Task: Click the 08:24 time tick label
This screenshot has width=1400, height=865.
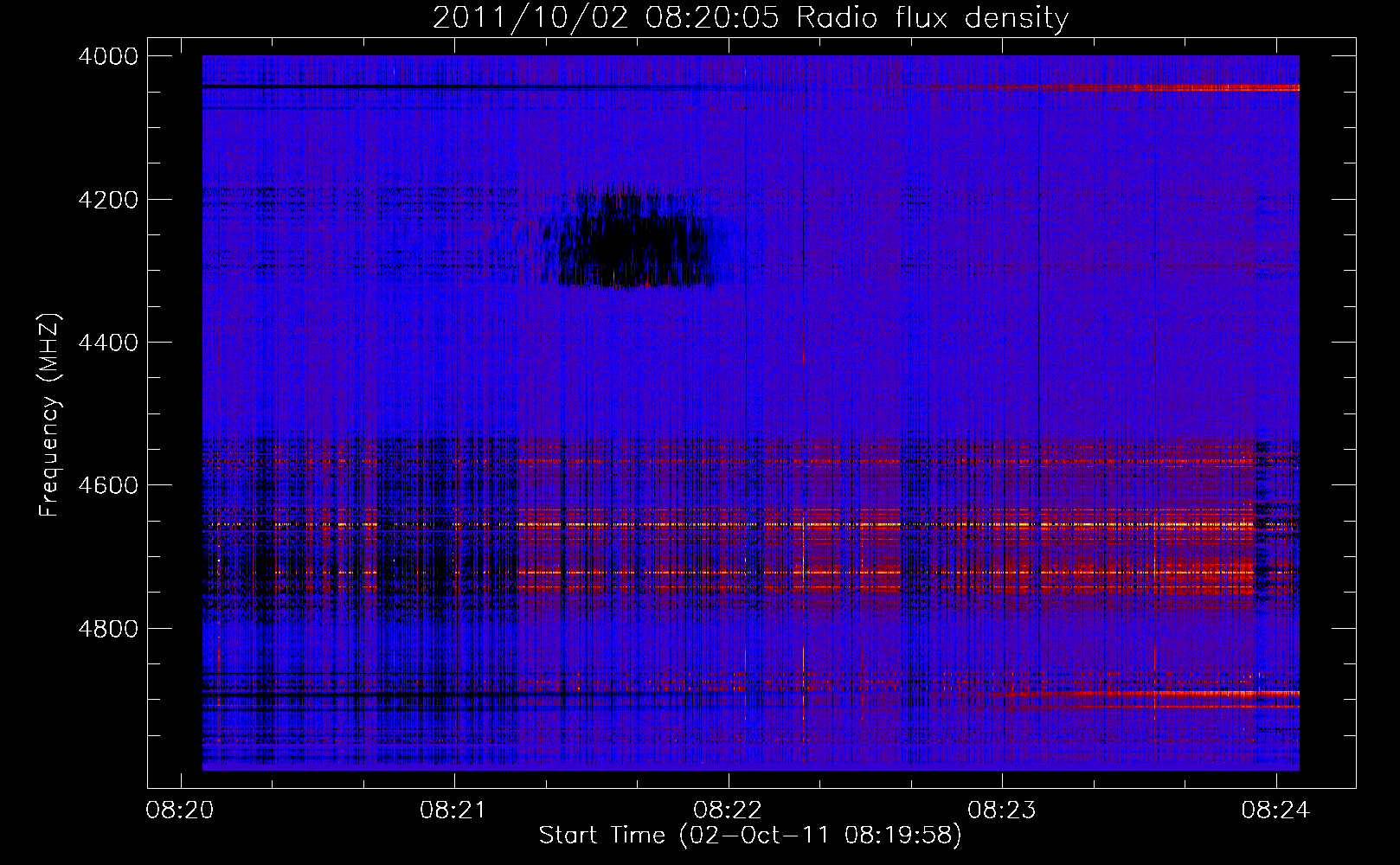Action: click(x=1276, y=811)
